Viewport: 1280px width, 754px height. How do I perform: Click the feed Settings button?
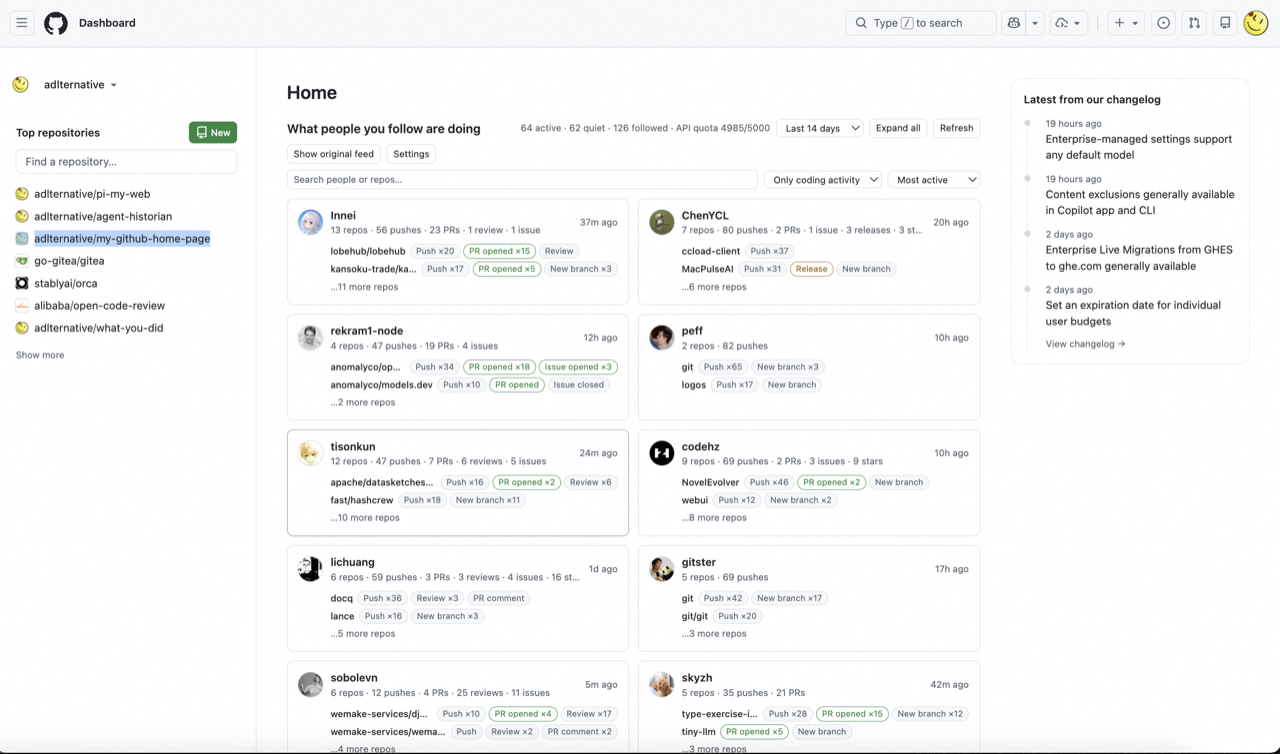coord(411,154)
